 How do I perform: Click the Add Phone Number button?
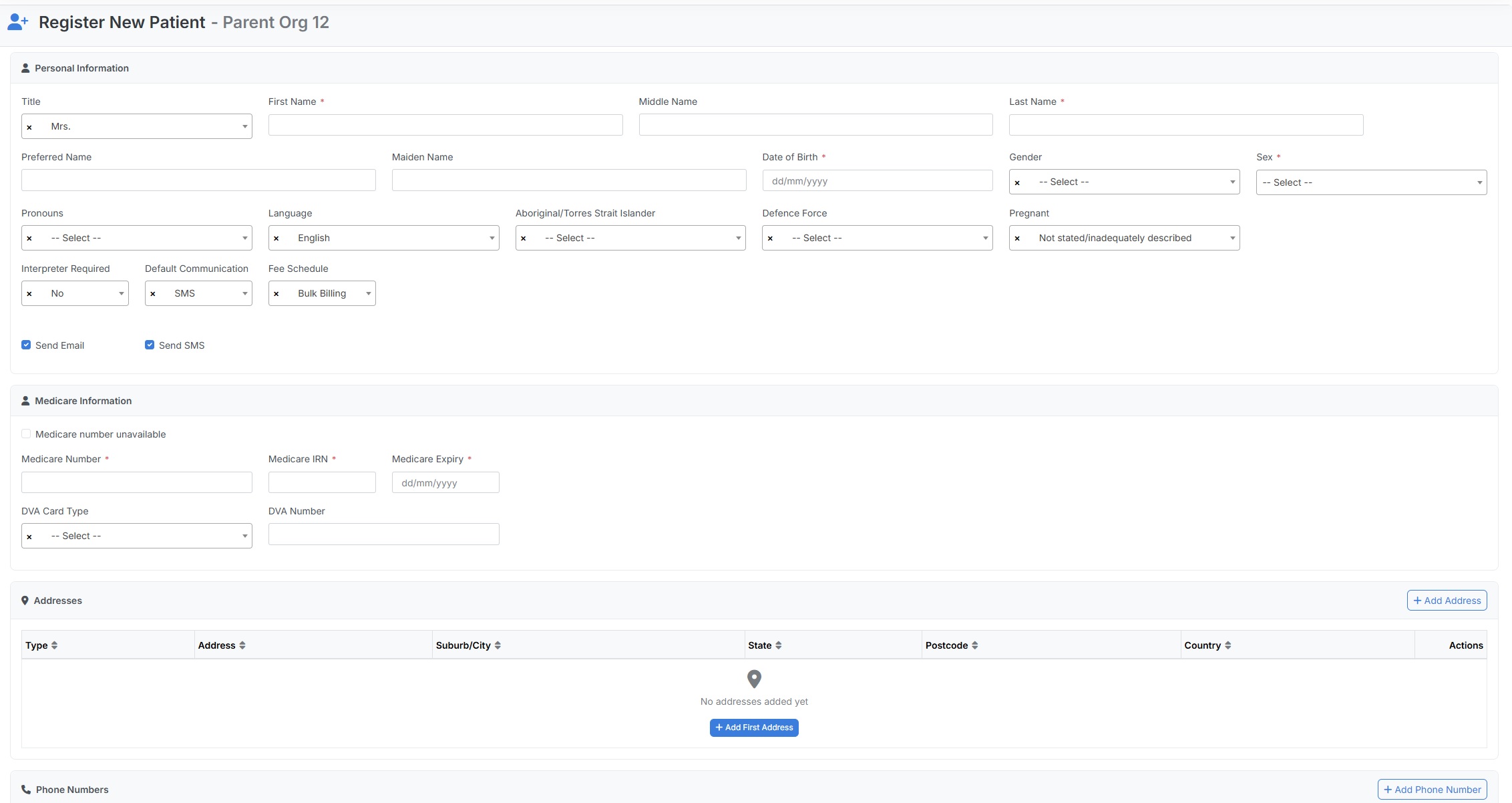click(1432, 790)
